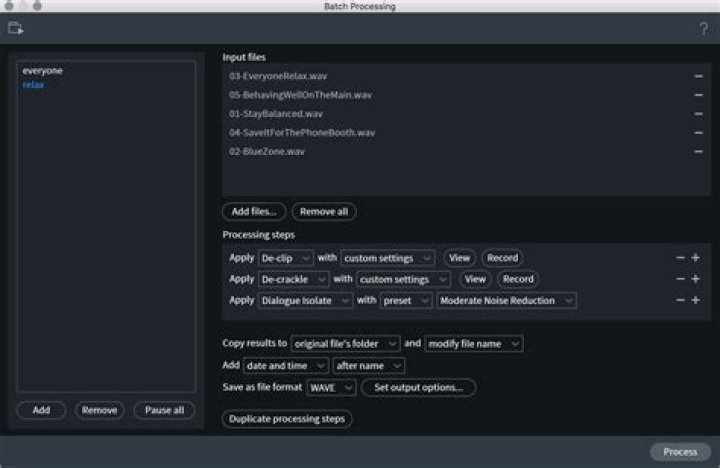Open the date and time dropdown
Screen dimensions: 720x468
pyautogui.click(x=285, y=365)
